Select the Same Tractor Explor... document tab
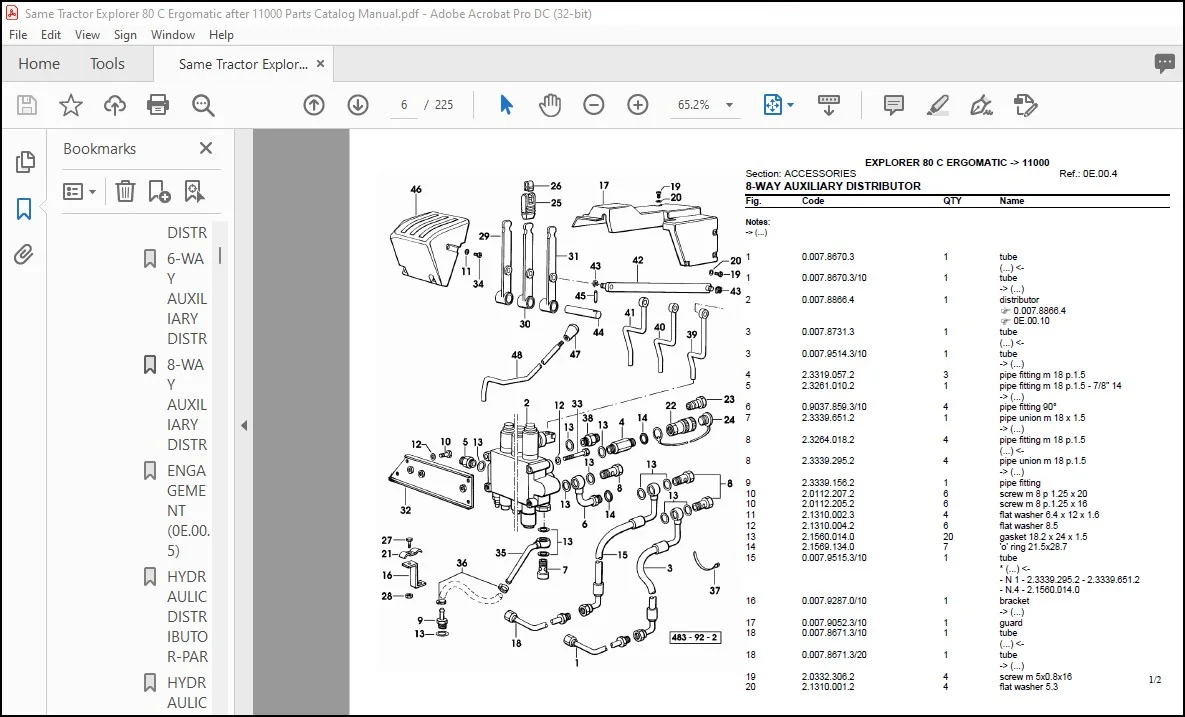 [x=243, y=64]
